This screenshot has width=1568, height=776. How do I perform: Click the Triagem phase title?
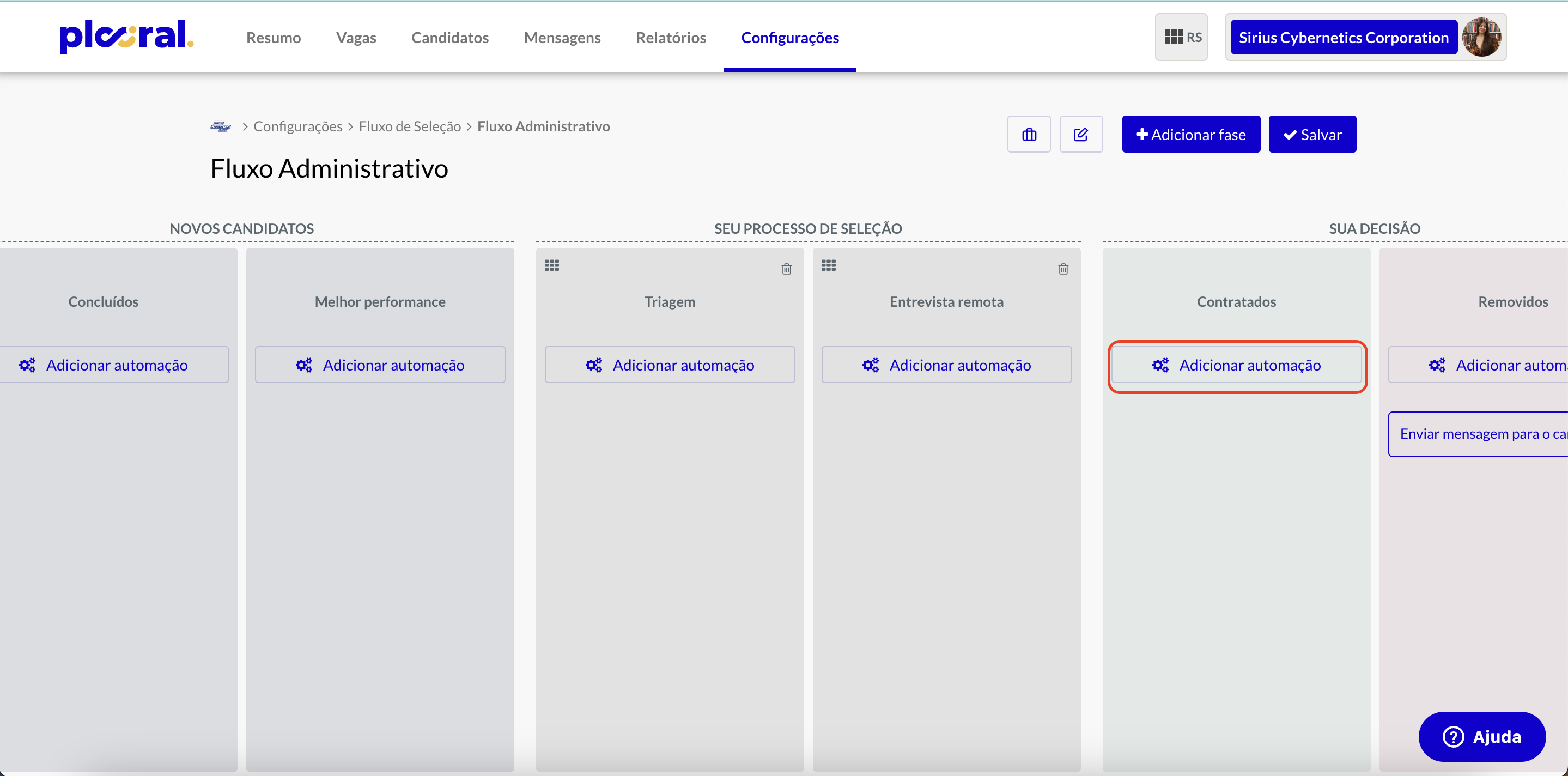point(670,301)
